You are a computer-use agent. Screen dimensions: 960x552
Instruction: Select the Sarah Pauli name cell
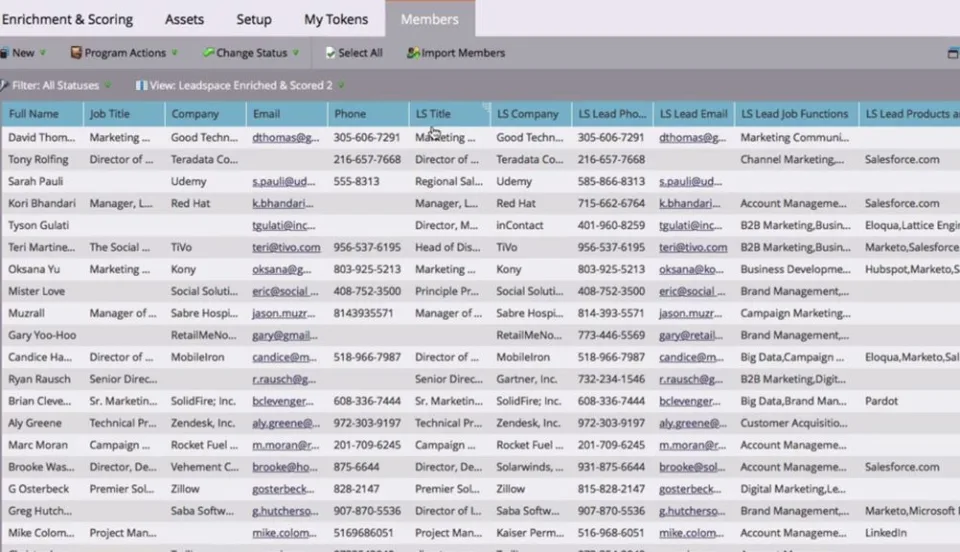36,182
